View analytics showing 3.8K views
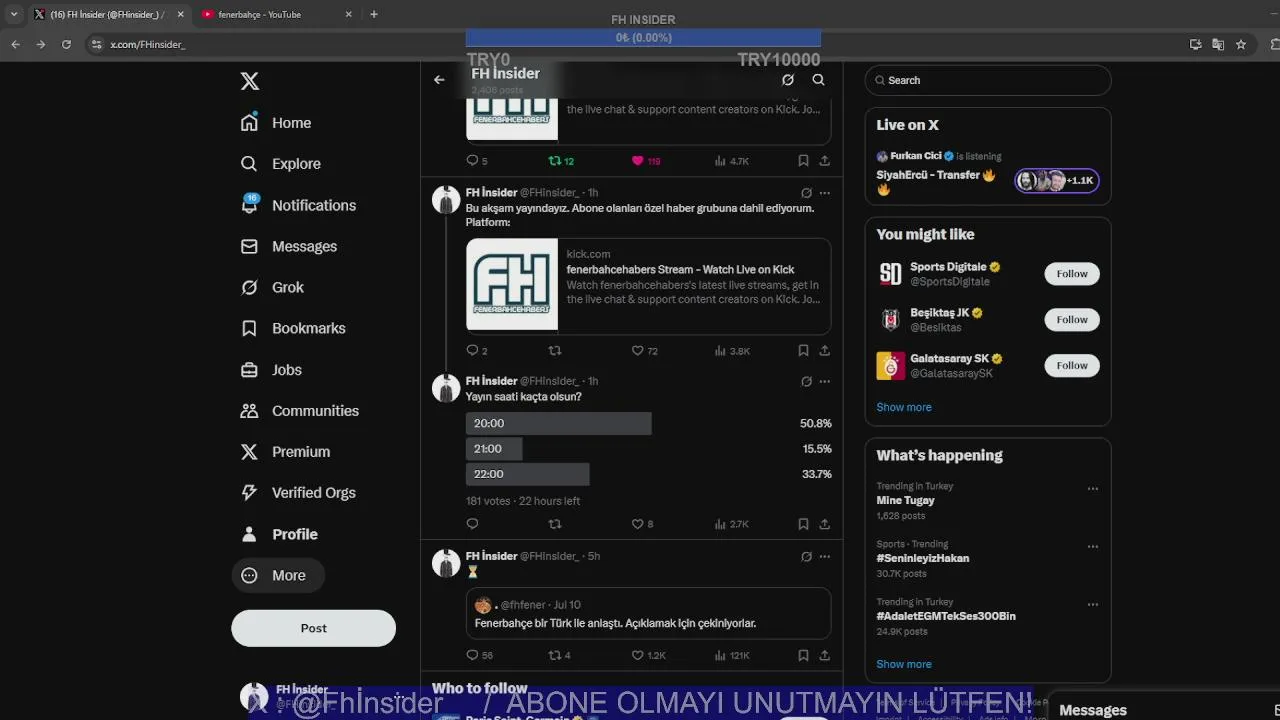The image size is (1280, 720). [732, 351]
